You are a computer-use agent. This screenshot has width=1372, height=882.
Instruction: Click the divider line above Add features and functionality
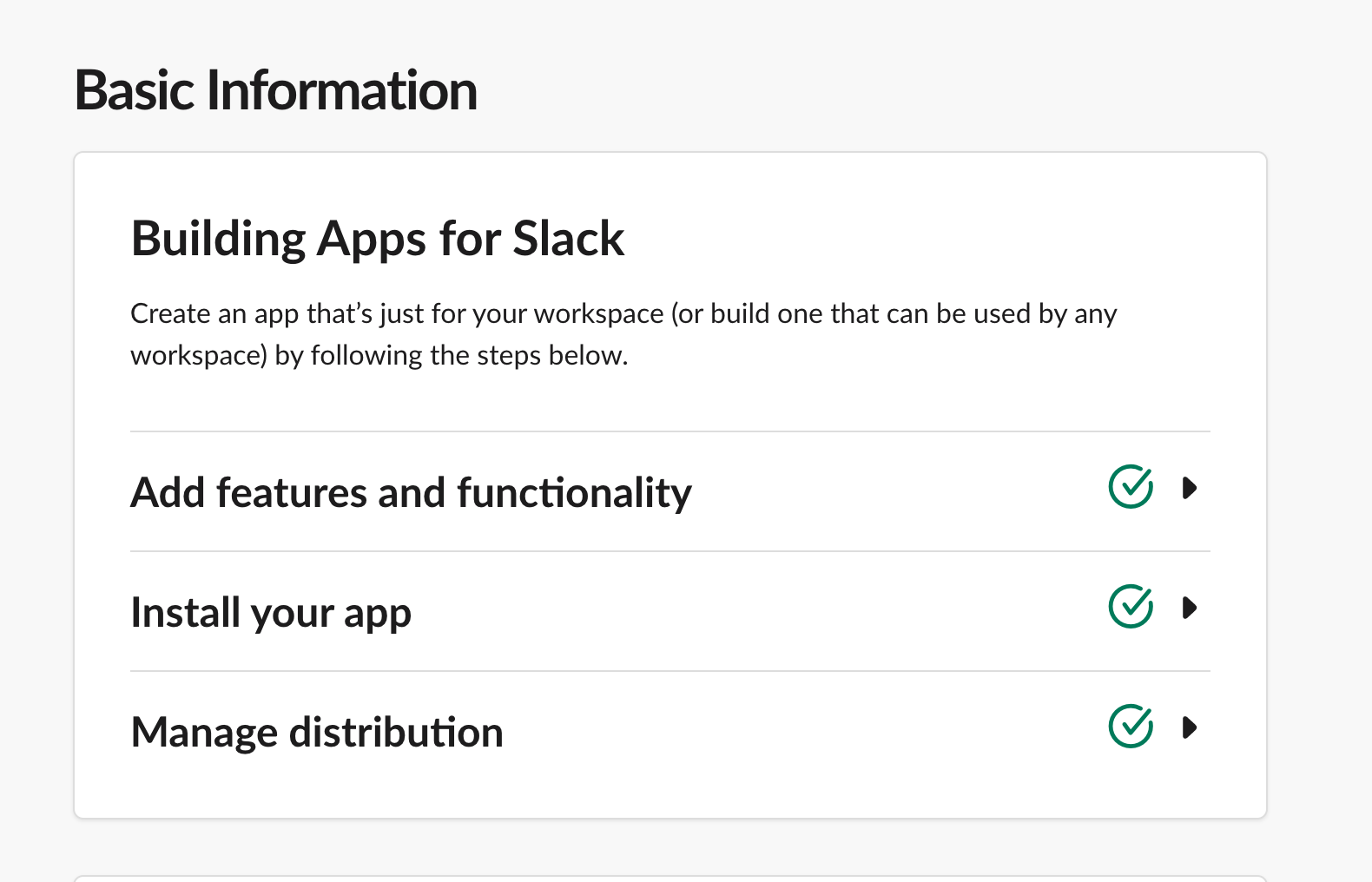[x=670, y=431]
